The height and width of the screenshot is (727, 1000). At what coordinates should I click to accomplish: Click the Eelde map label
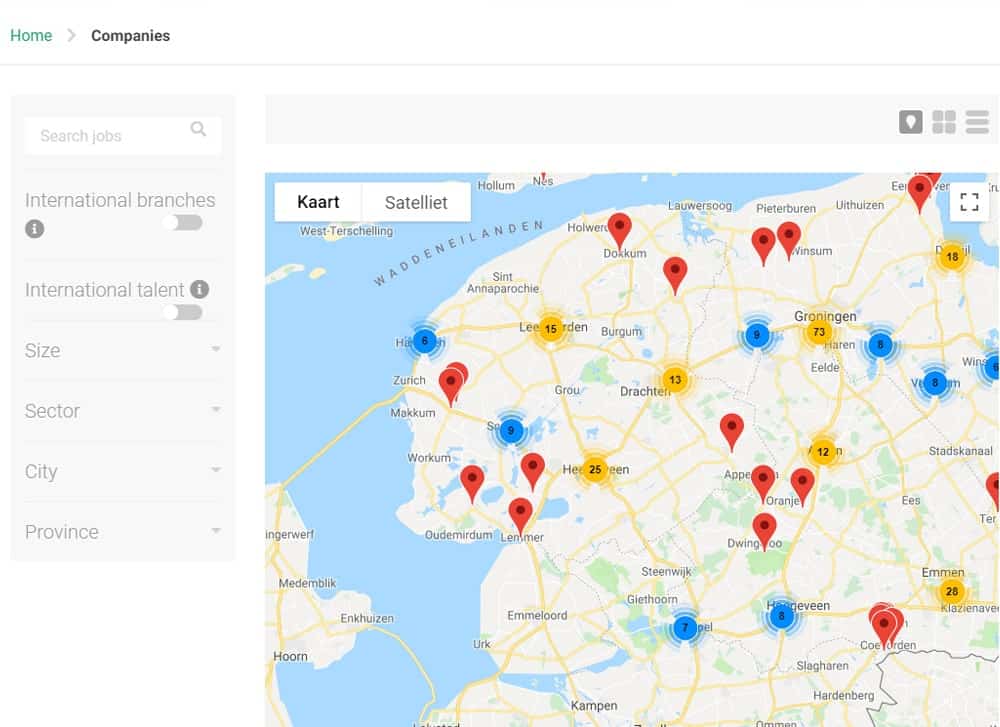tap(825, 367)
